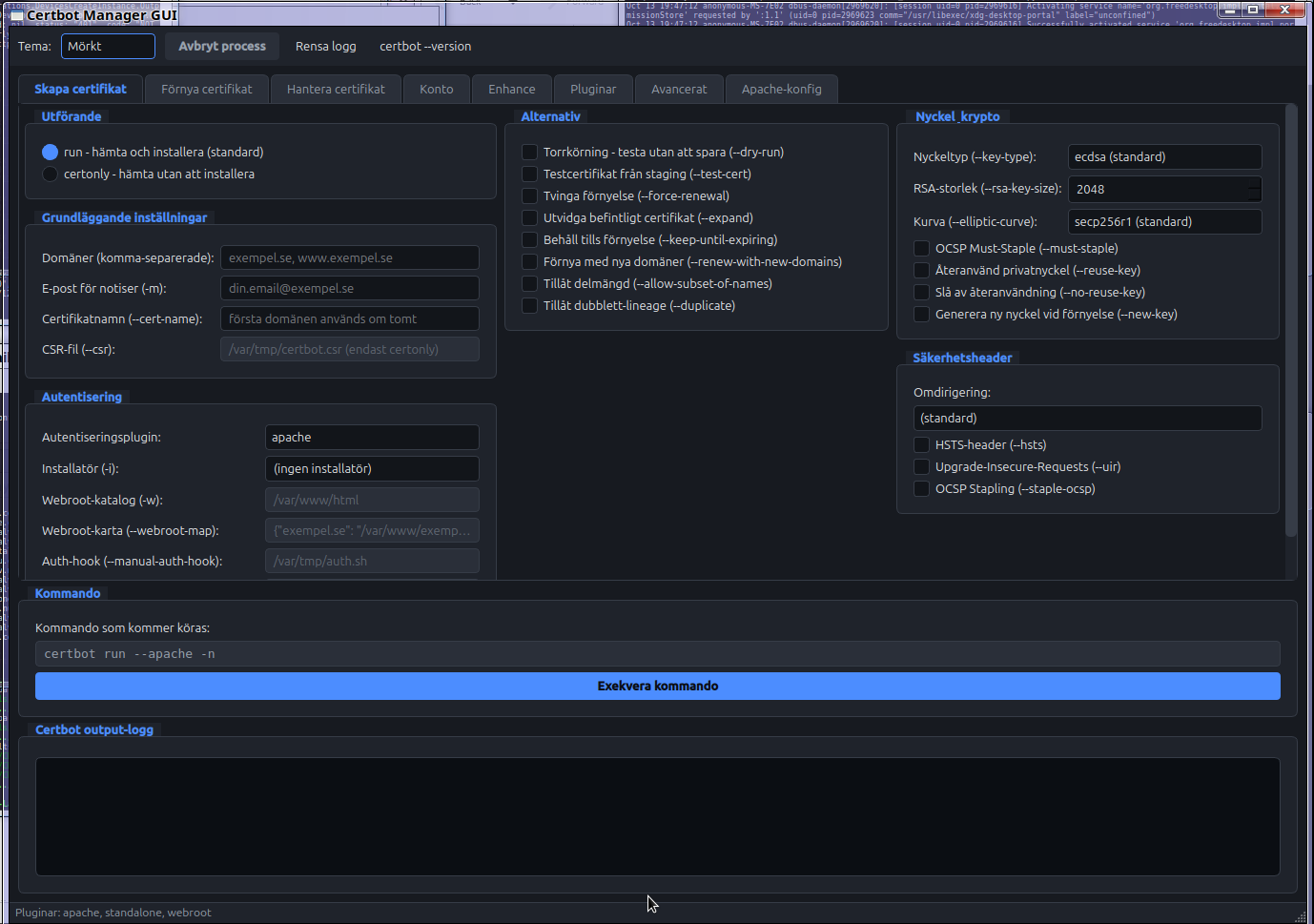The height and width of the screenshot is (924, 1314).
Task: Open the Avancerat tab
Action: [x=679, y=89]
